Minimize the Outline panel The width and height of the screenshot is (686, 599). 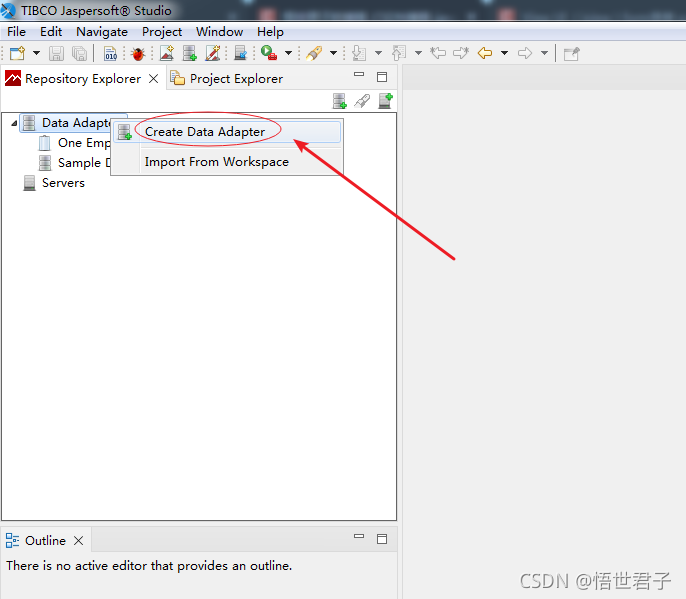click(359, 536)
